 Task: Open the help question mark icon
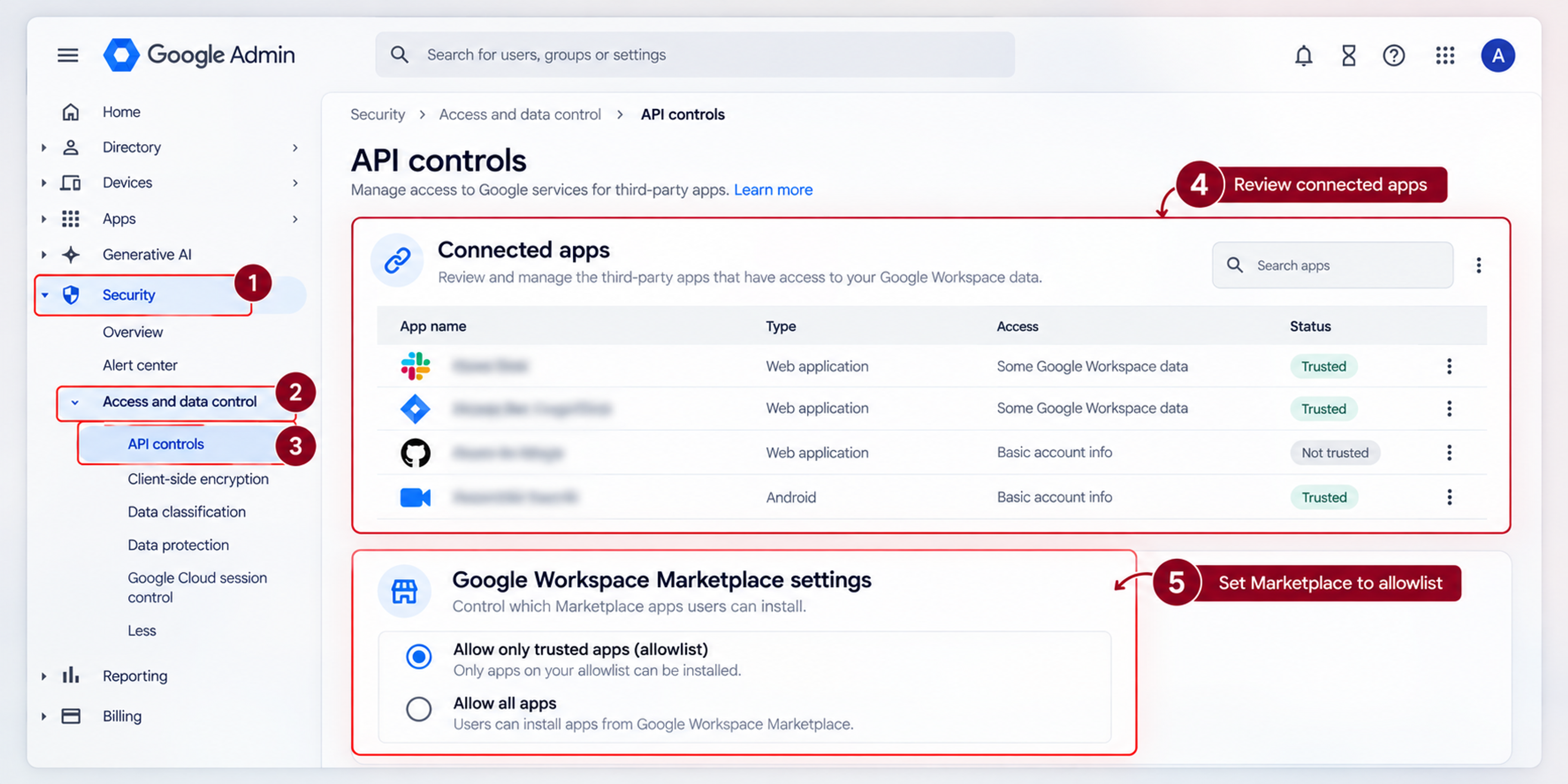pyautogui.click(x=1394, y=56)
